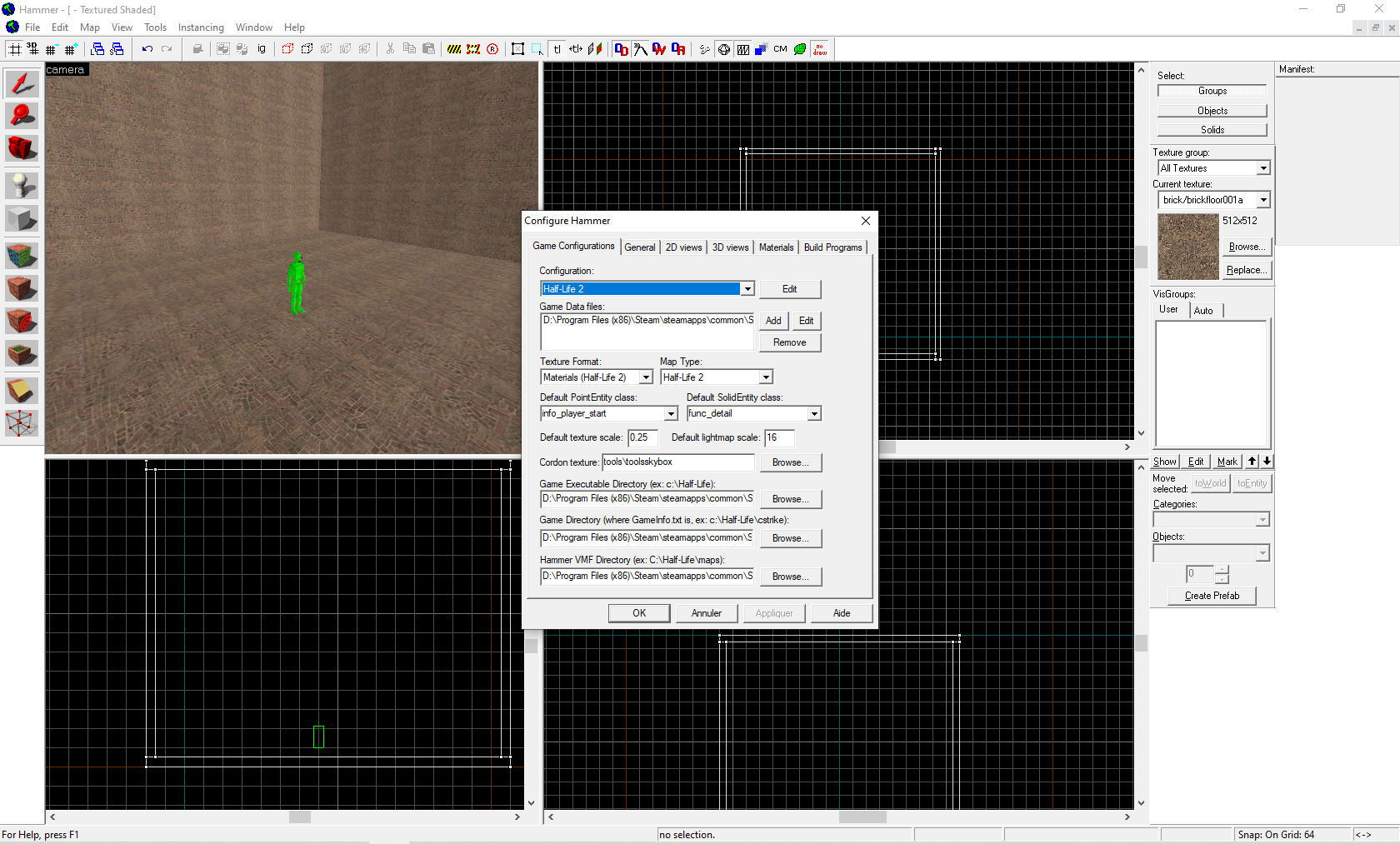This screenshot has width=1400, height=844.
Task: Redo the last undone action
Action: 167,49
